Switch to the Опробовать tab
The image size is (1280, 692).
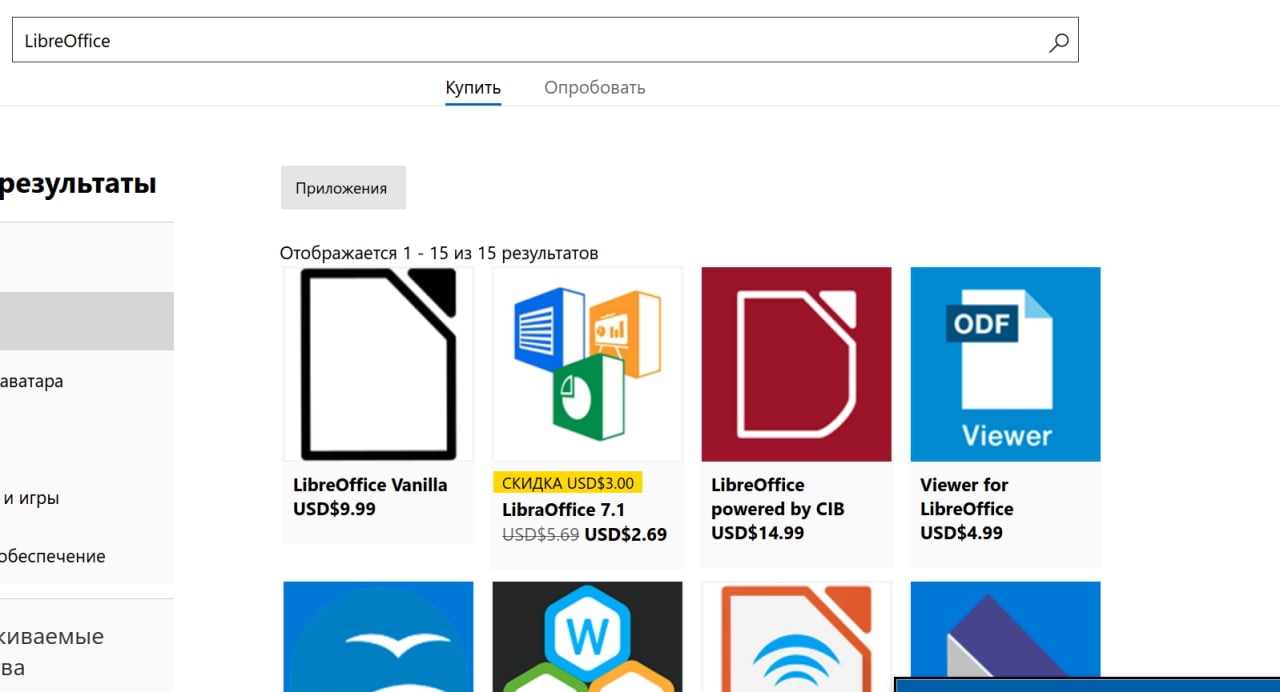click(x=595, y=88)
